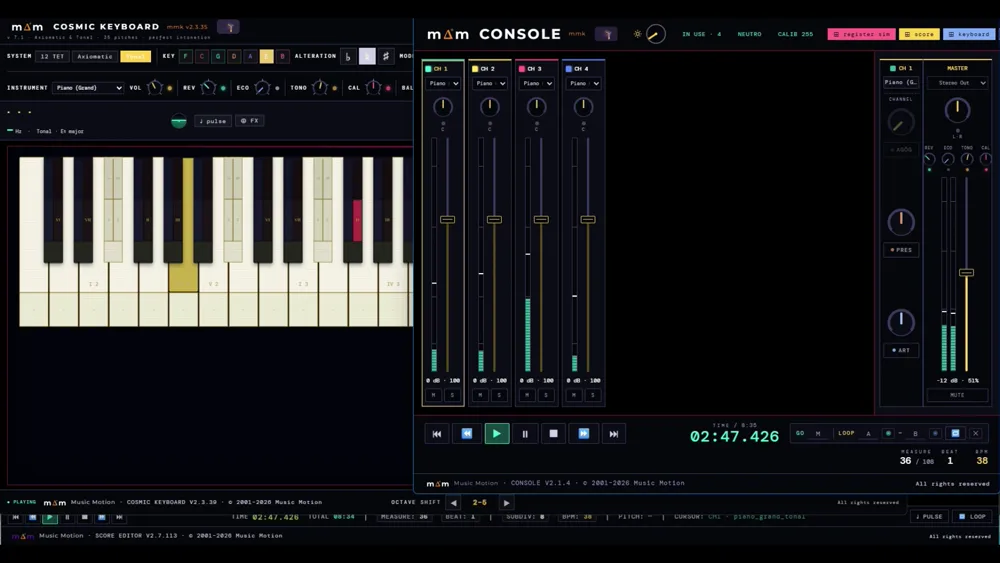This screenshot has width=1000, height=563.
Task: Click the brightness knob in Console header
Action: click(x=656, y=34)
